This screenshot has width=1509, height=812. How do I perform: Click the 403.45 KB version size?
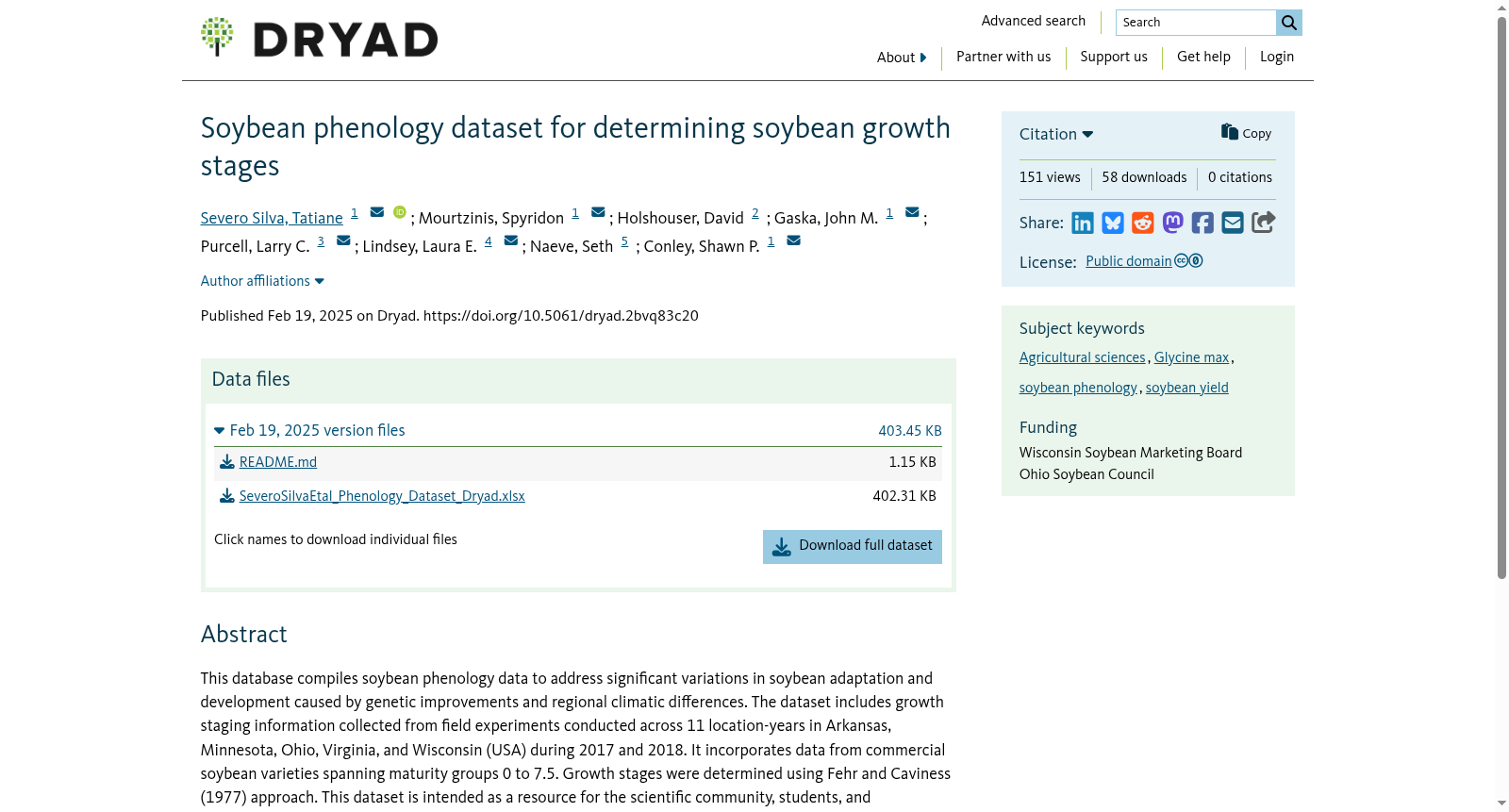tap(910, 431)
